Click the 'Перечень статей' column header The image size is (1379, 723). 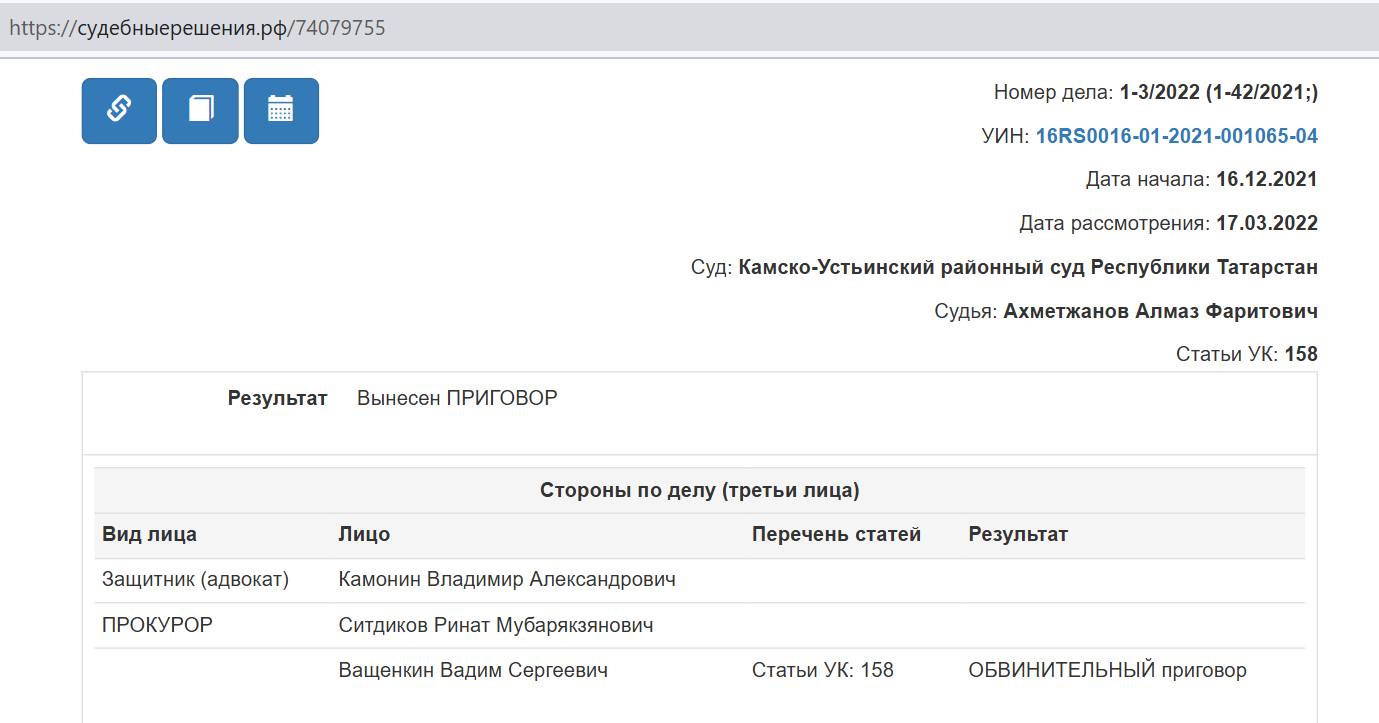tap(836, 535)
